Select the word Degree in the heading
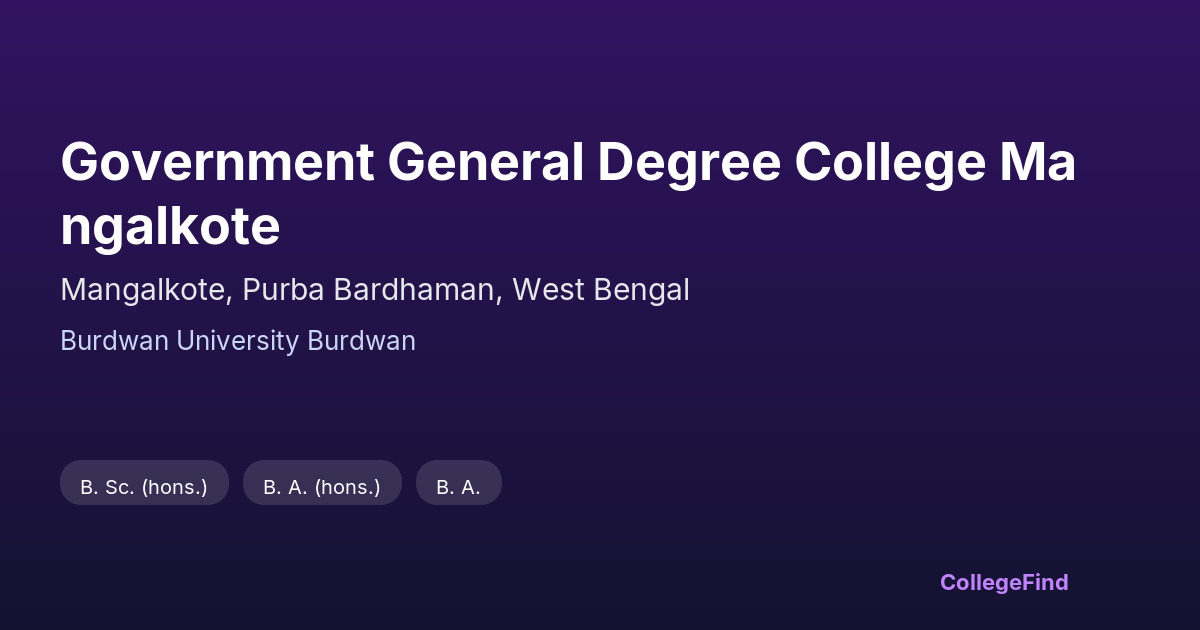The height and width of the screenshot is (630, 1200). (688, 163)
